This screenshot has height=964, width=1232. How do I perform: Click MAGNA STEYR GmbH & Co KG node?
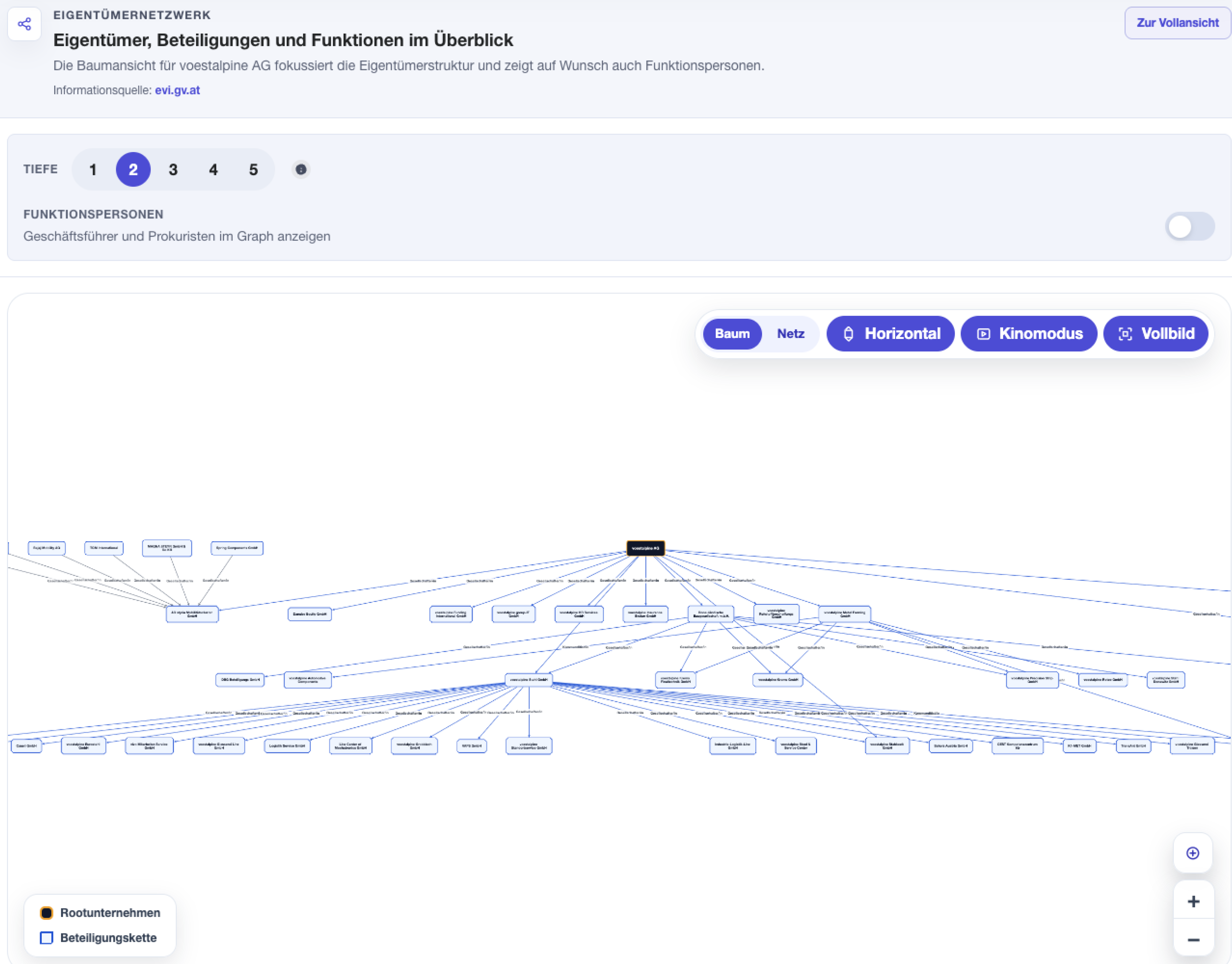pos(167,547)
